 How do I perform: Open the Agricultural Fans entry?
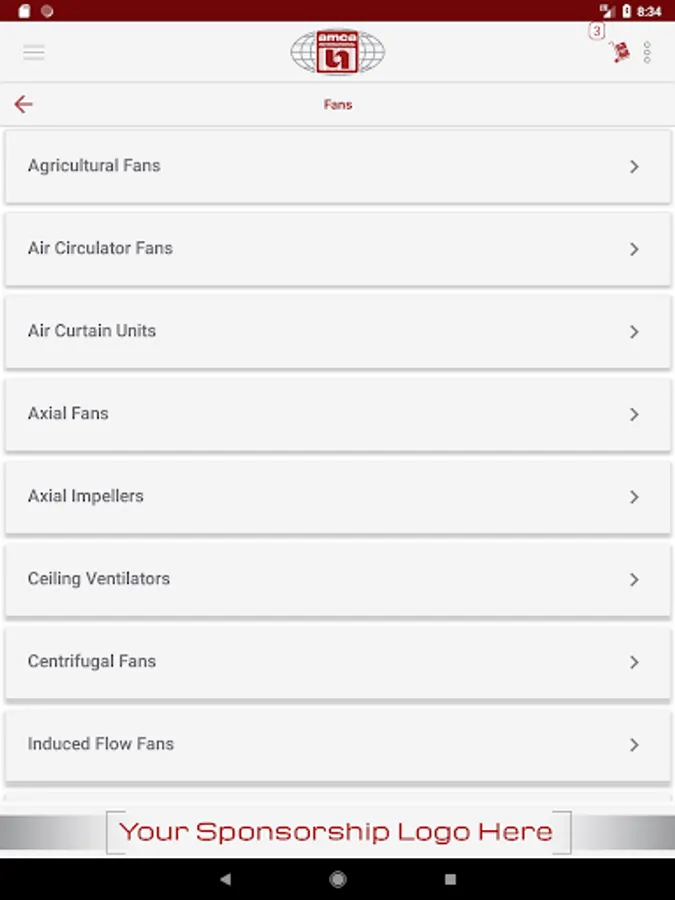point(94,166)
